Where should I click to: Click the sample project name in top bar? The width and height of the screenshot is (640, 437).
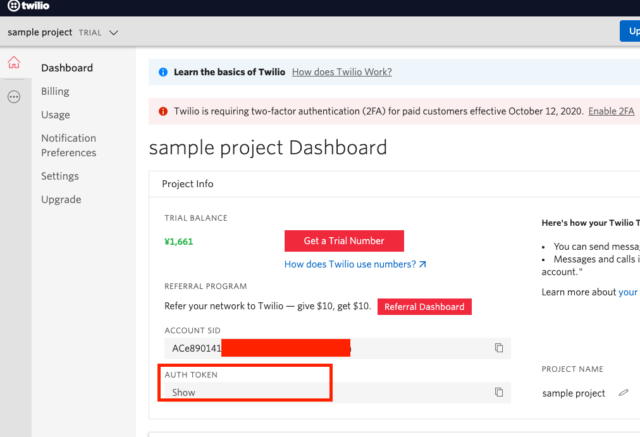40,32
